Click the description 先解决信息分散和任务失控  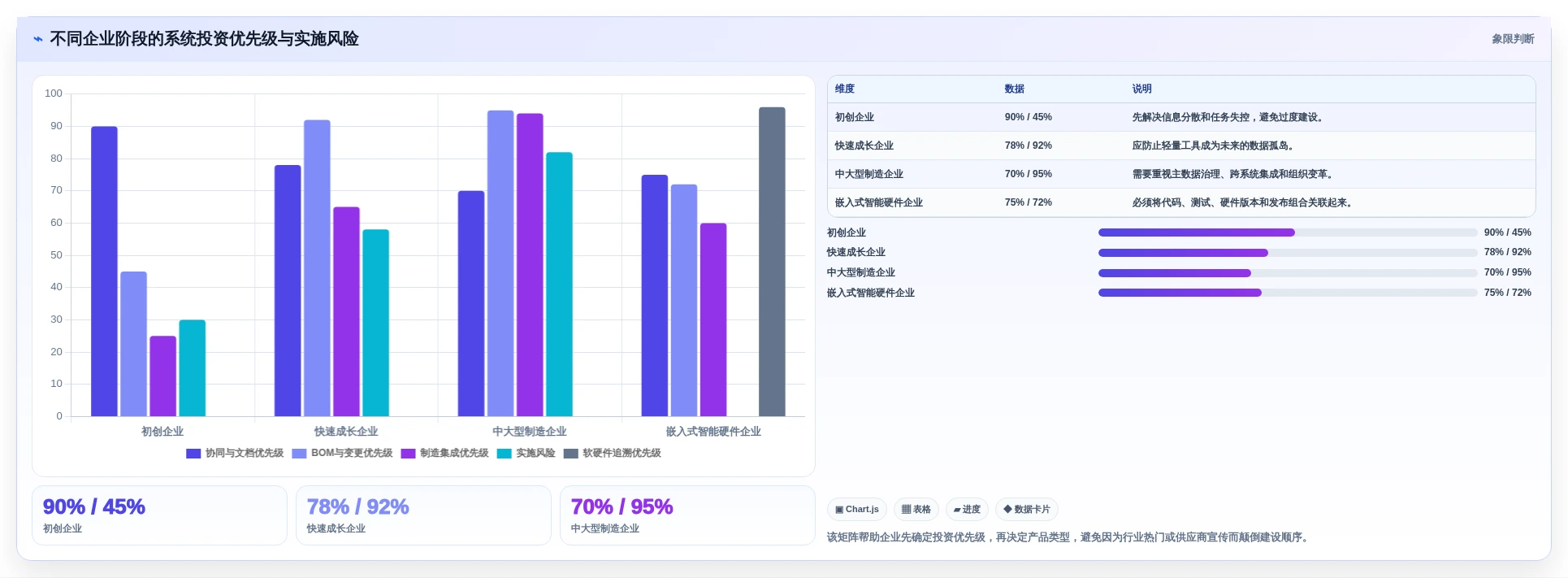tap(1229, 117)
